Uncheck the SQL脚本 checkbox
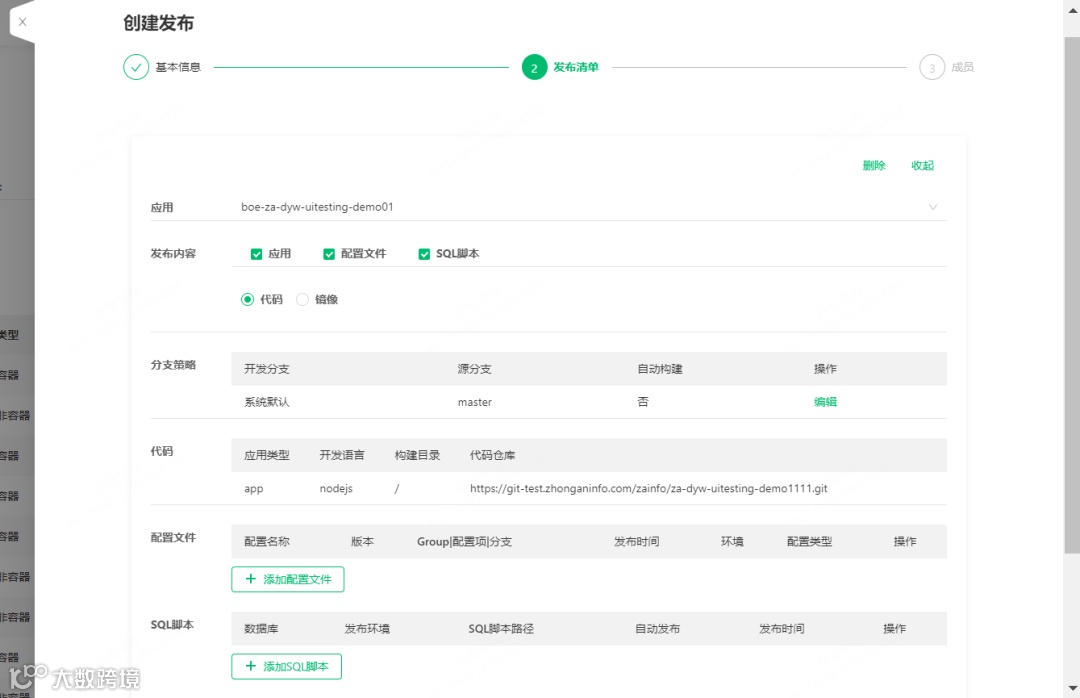Viewport: 1080px width, 698px height. point(424,254)
